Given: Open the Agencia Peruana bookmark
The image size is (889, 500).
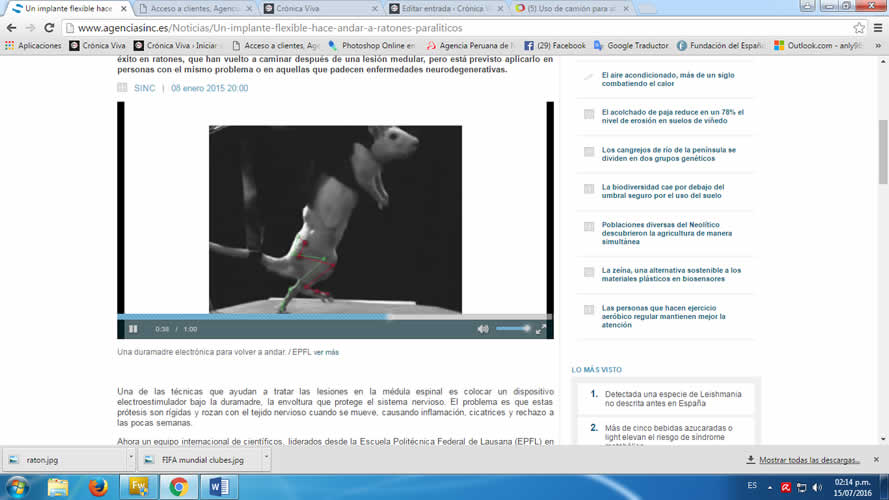Looking at the screenshot, I should tap(470, 45).
